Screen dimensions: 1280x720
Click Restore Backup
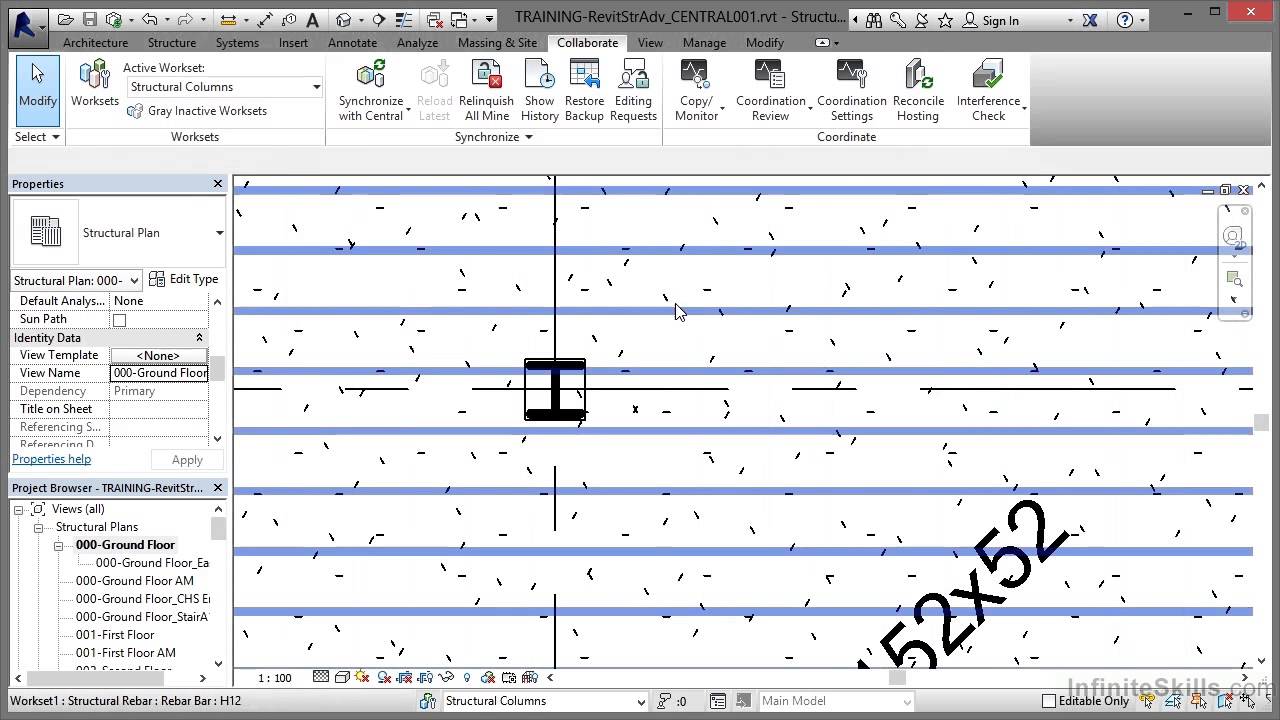(584, 90)
